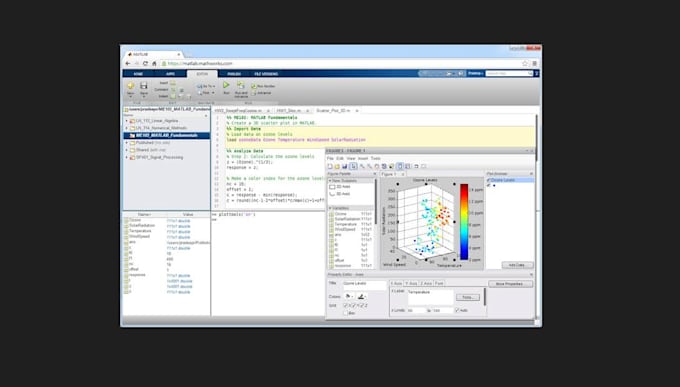Close the Figure Palette panel
Viewport: 680px width, 387px height.
375,174
